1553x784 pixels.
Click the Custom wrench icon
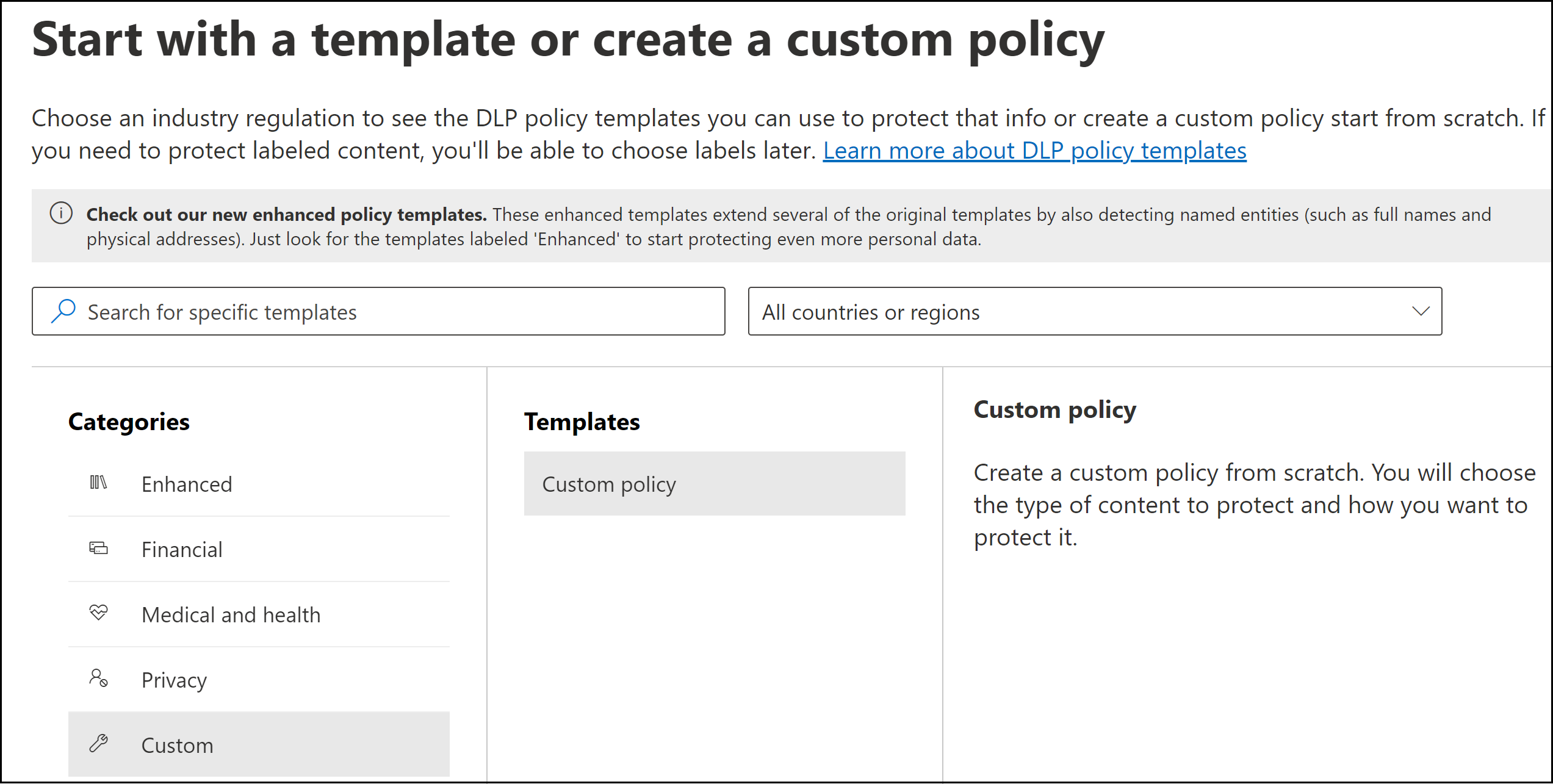pos(98,743)
